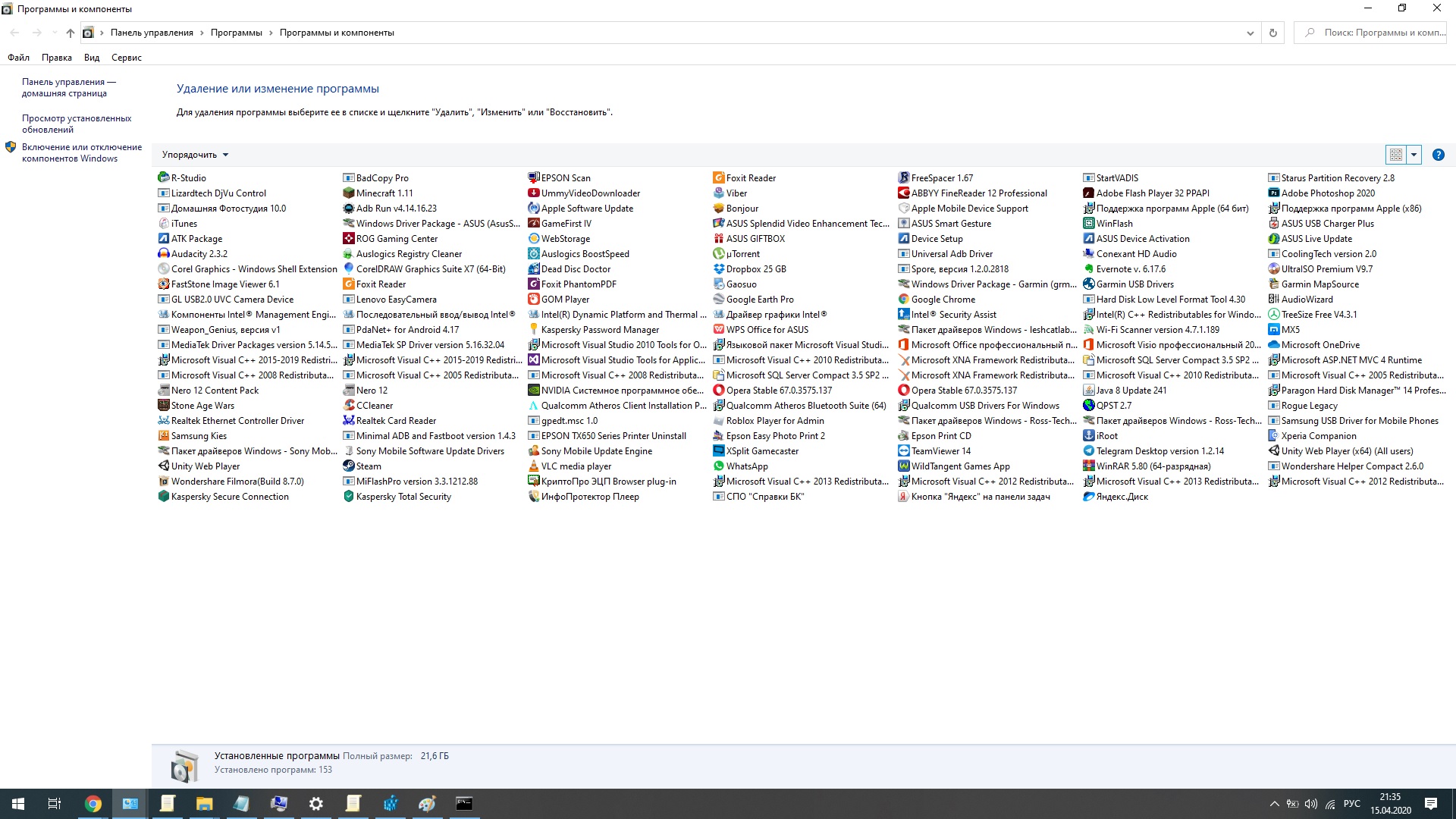The height and width of the screenshot is (819, 1456).
Task: Select the Dropbox 25 GB icon
Action: 718,269
